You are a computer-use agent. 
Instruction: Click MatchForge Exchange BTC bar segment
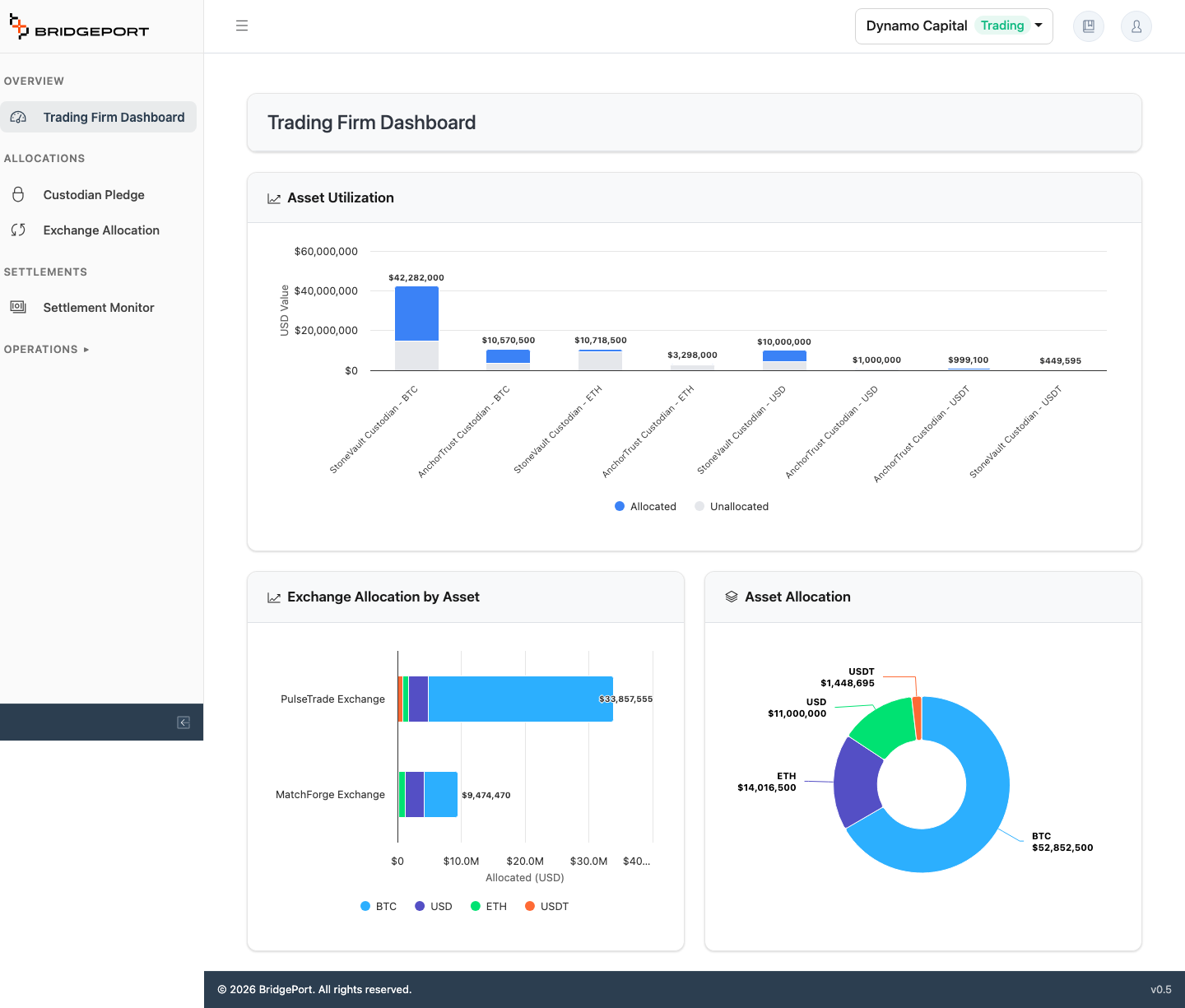click(x=441, y=794)
